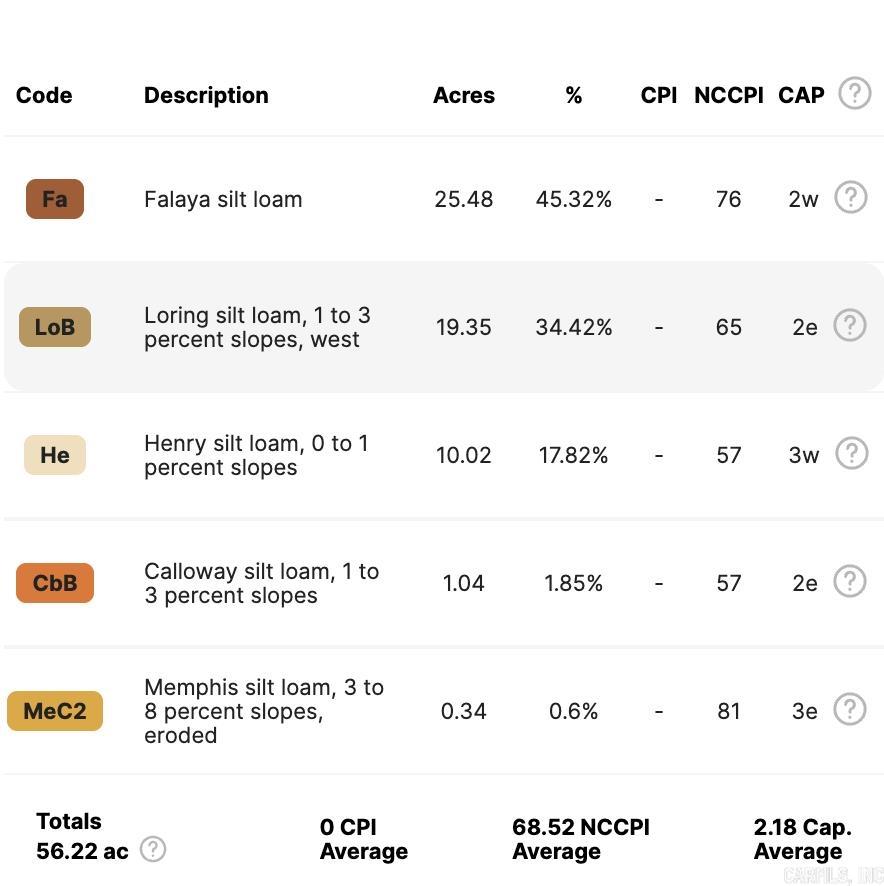
Task: Select the Falaya silt loam description
Action: [x=223, y=199]
